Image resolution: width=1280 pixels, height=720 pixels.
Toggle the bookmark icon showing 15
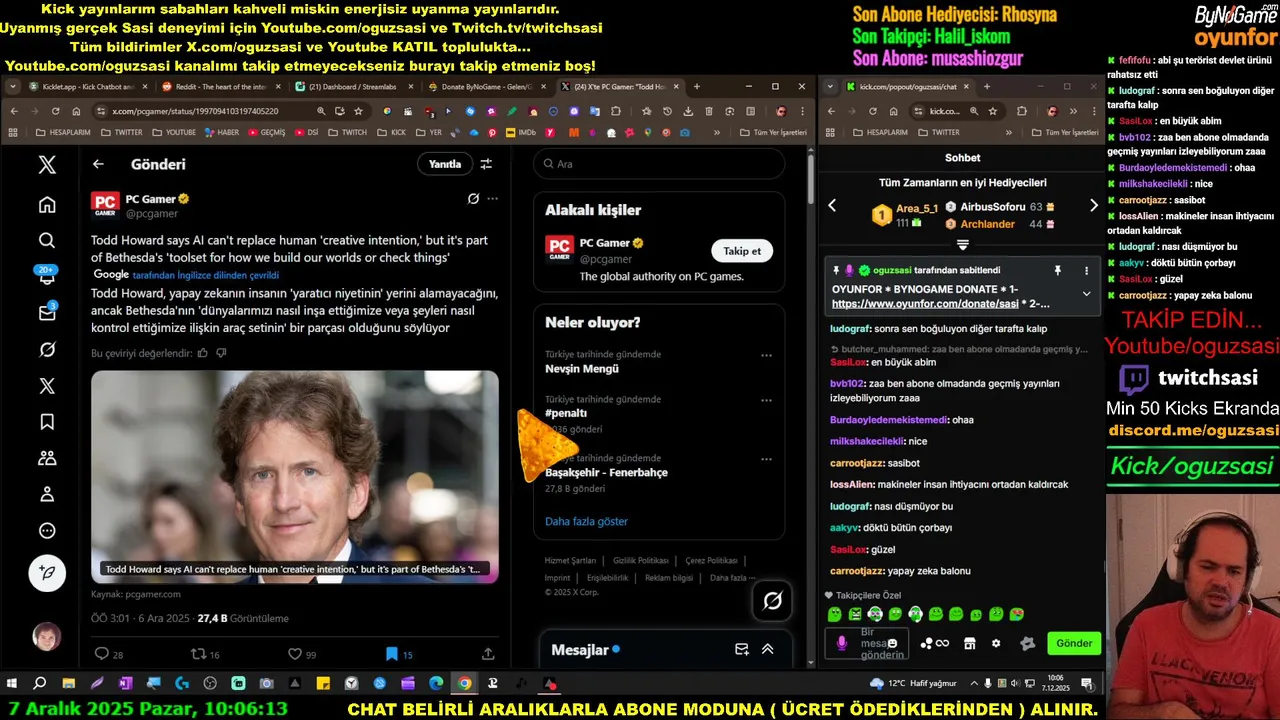[x=391, y=654]
